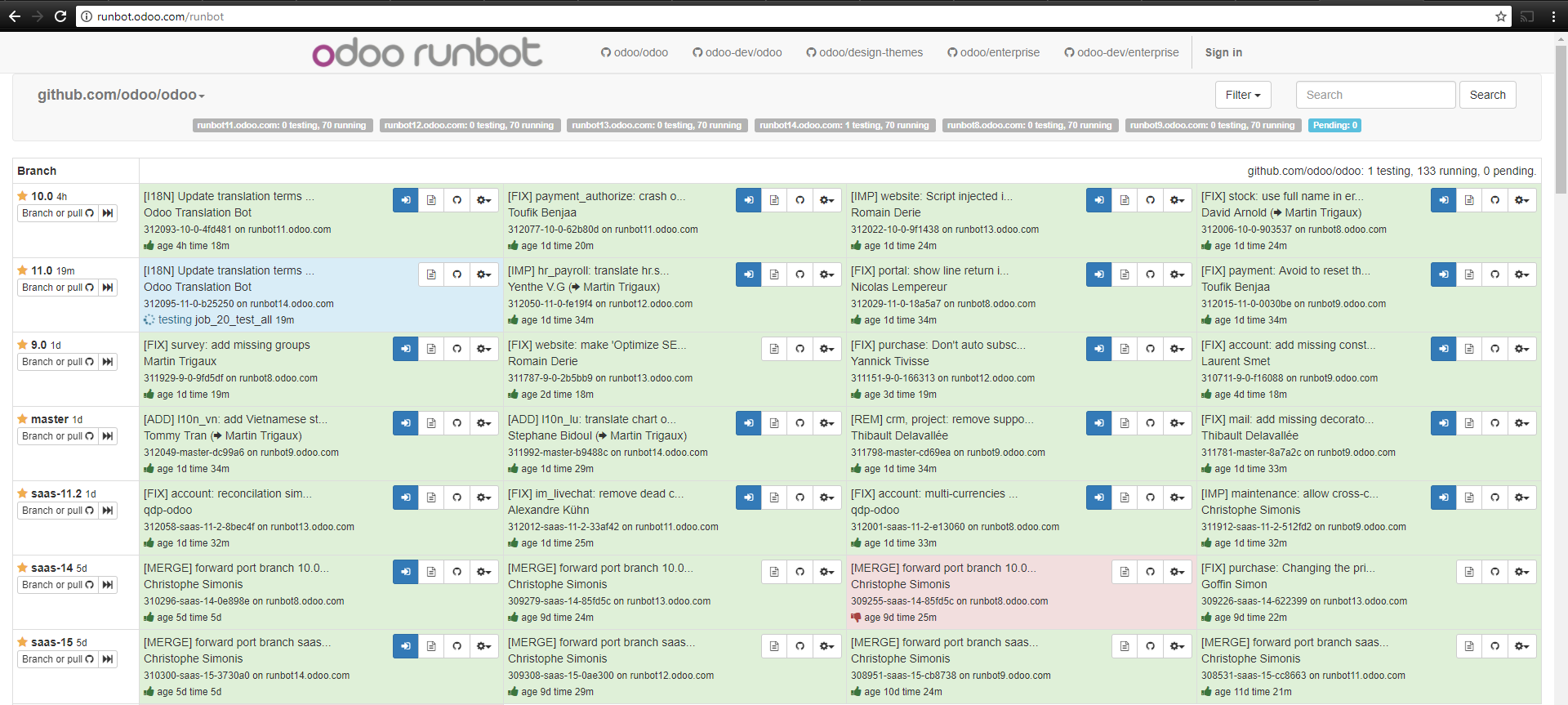View GitHub commit for mail add missing decorato build
The height and width of the screenshot is (705, 1568).
point(1495,423)
